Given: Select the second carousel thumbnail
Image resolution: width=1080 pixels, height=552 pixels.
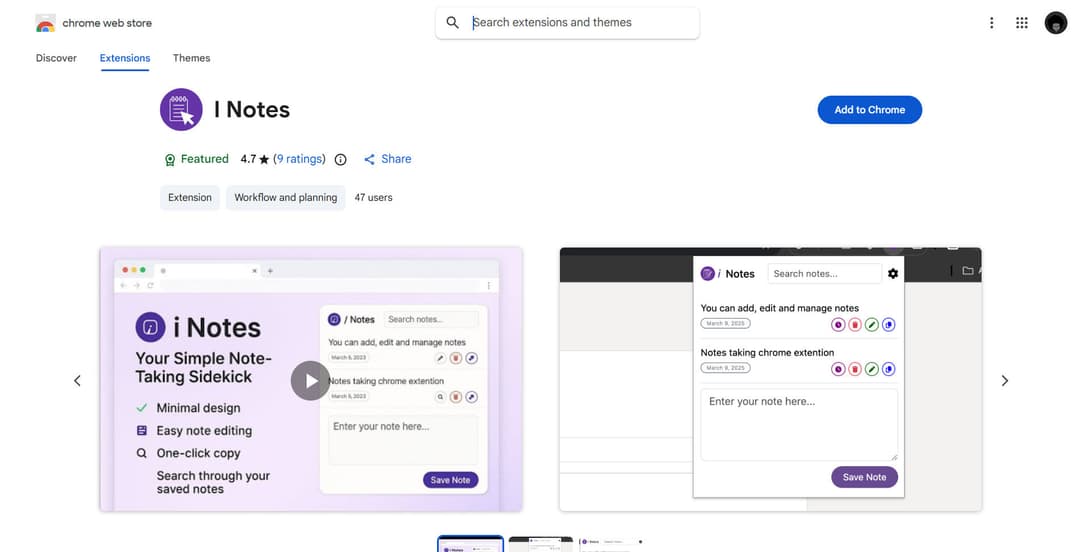Looking at the screenshot, I should (x=541, y=544).
